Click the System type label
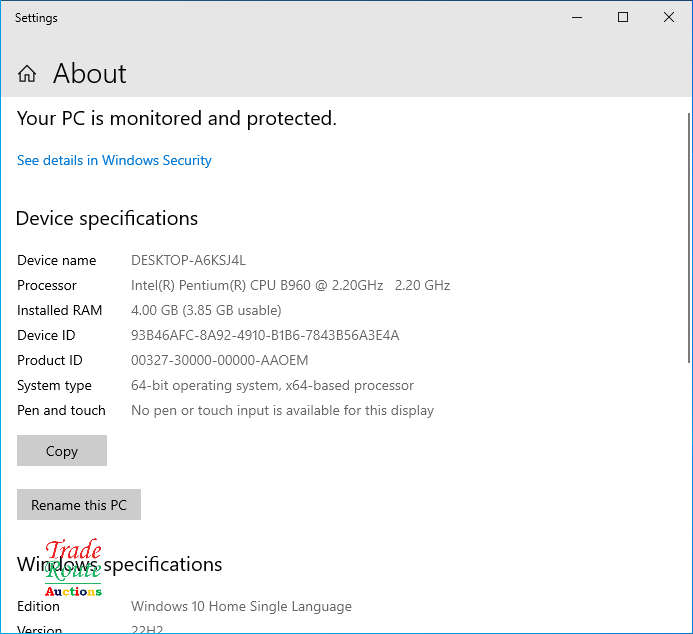693x634 pixels. click(54, 386)
